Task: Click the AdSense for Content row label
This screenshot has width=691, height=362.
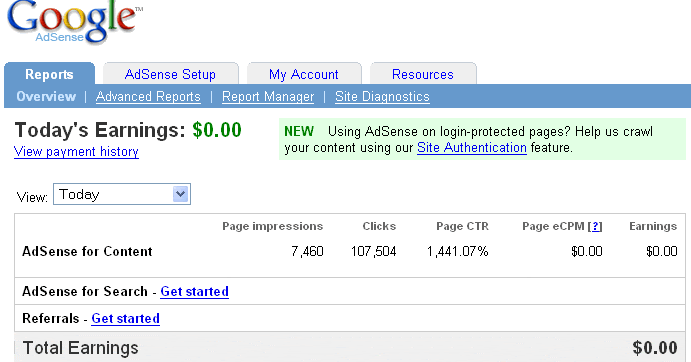Action: point(87,251)
